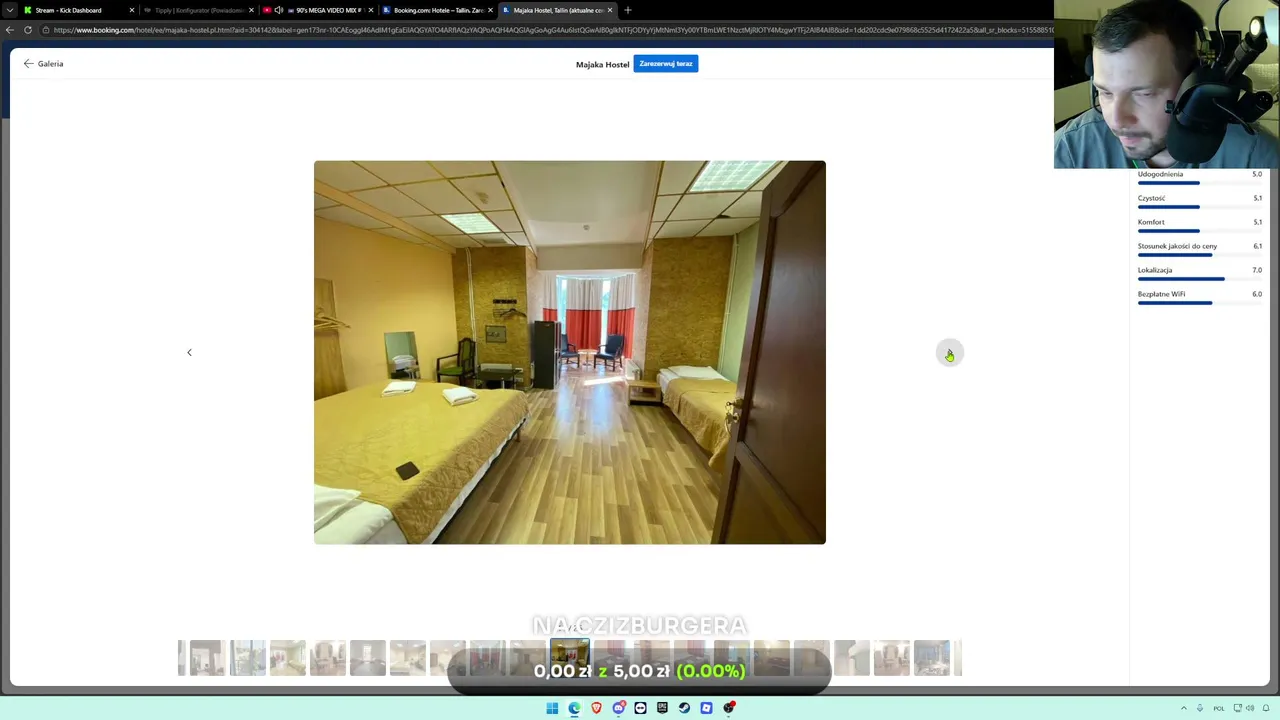The image size is (1280, 720).
Task: Switch to the Tipply Konfigurator tab
Action: pyautogui.click(x=198, y=10)
